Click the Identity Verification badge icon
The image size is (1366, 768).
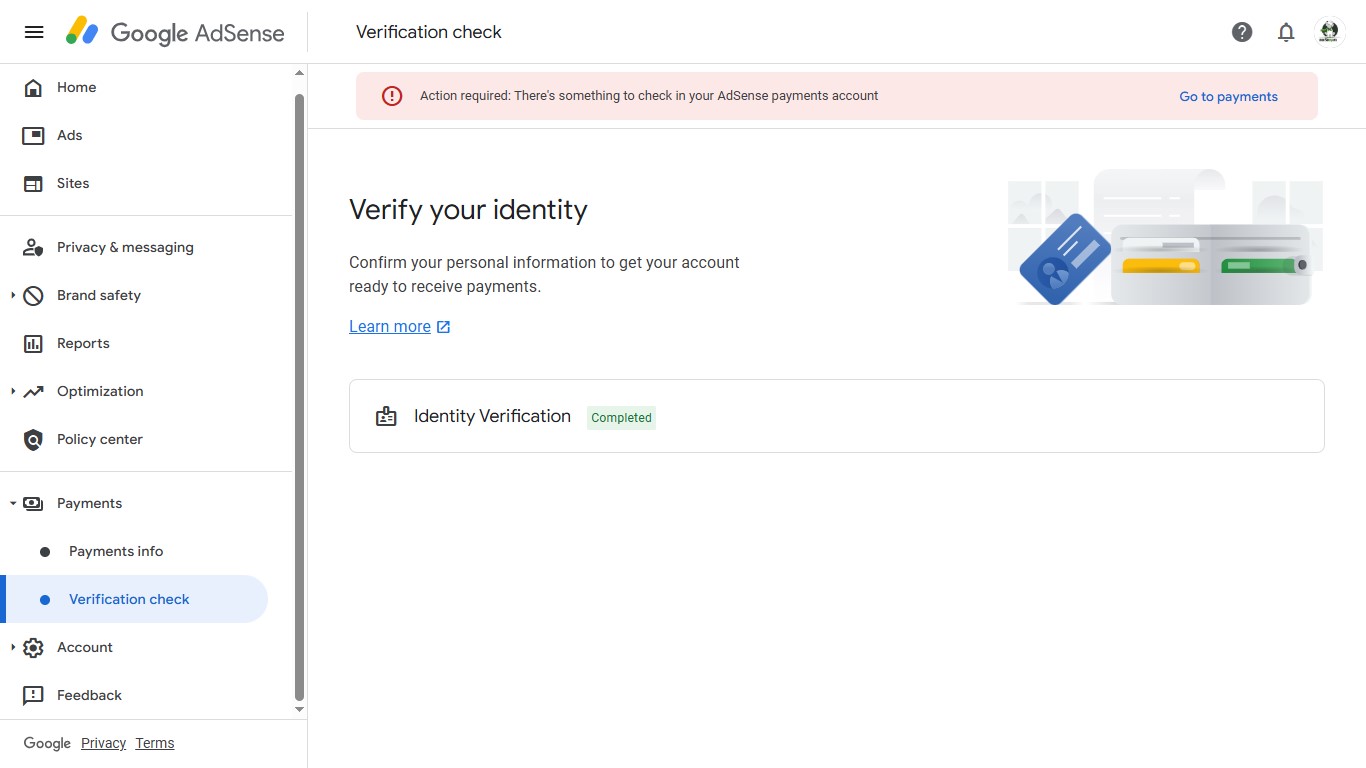[386, 417]
